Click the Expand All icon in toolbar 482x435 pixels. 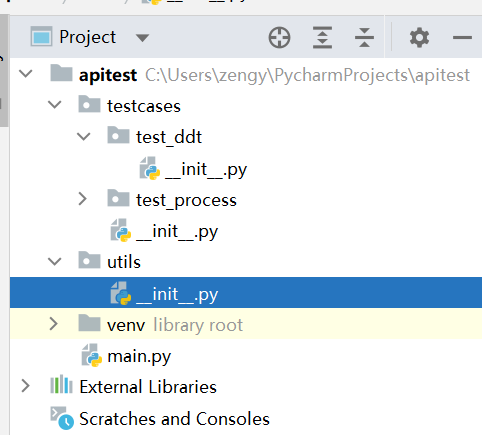tap(322, 37)
